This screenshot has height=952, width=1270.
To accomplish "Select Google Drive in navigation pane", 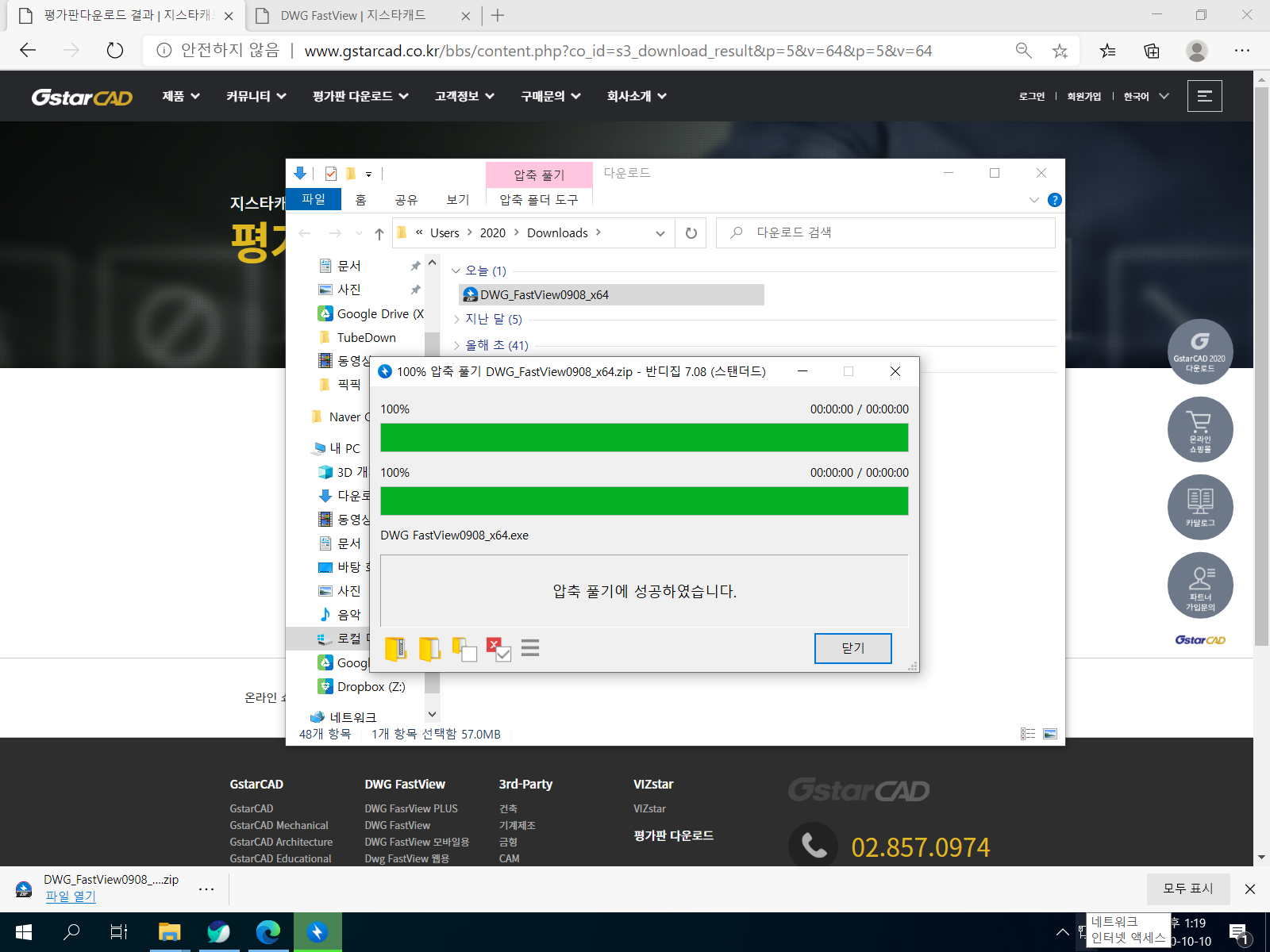I will [x=371, y=313].
